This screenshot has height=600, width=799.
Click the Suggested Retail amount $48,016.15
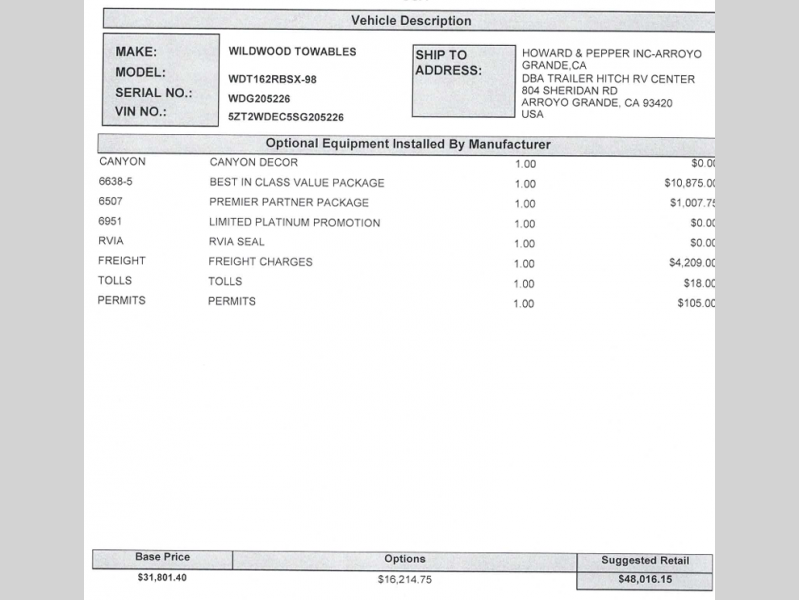point(644,580)
